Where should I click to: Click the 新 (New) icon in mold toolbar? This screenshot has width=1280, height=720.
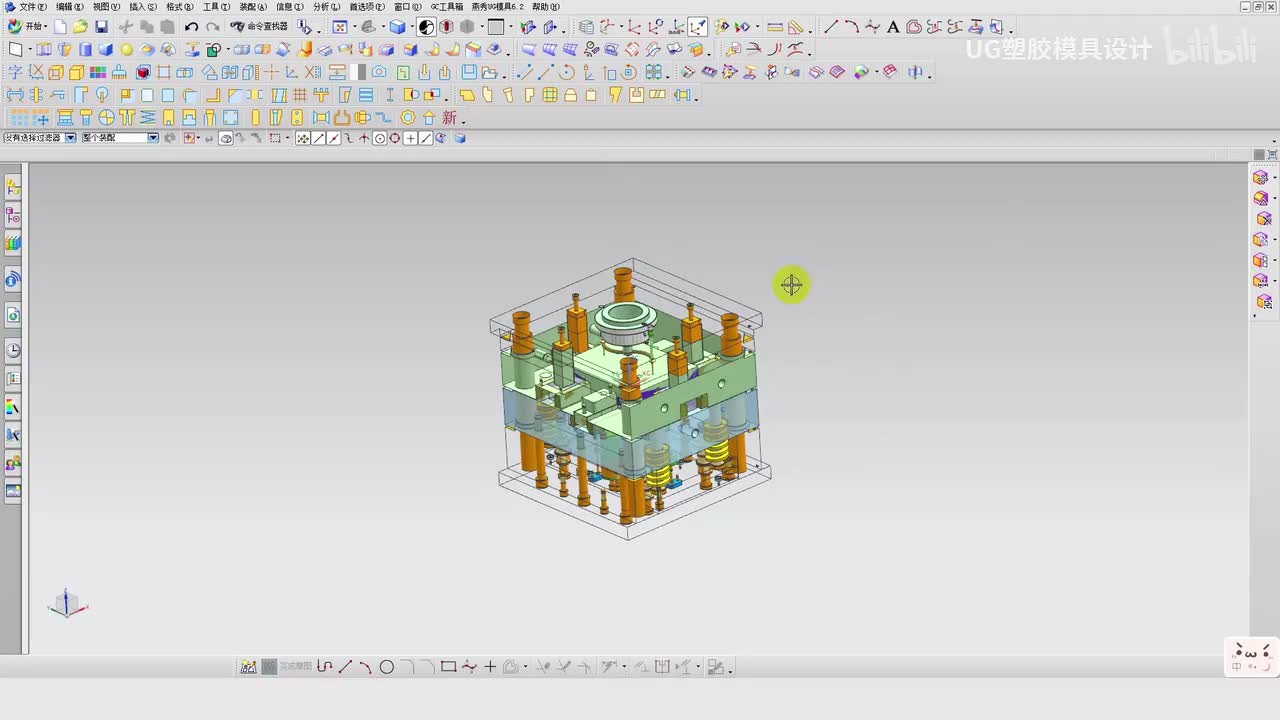click(449, 118)
